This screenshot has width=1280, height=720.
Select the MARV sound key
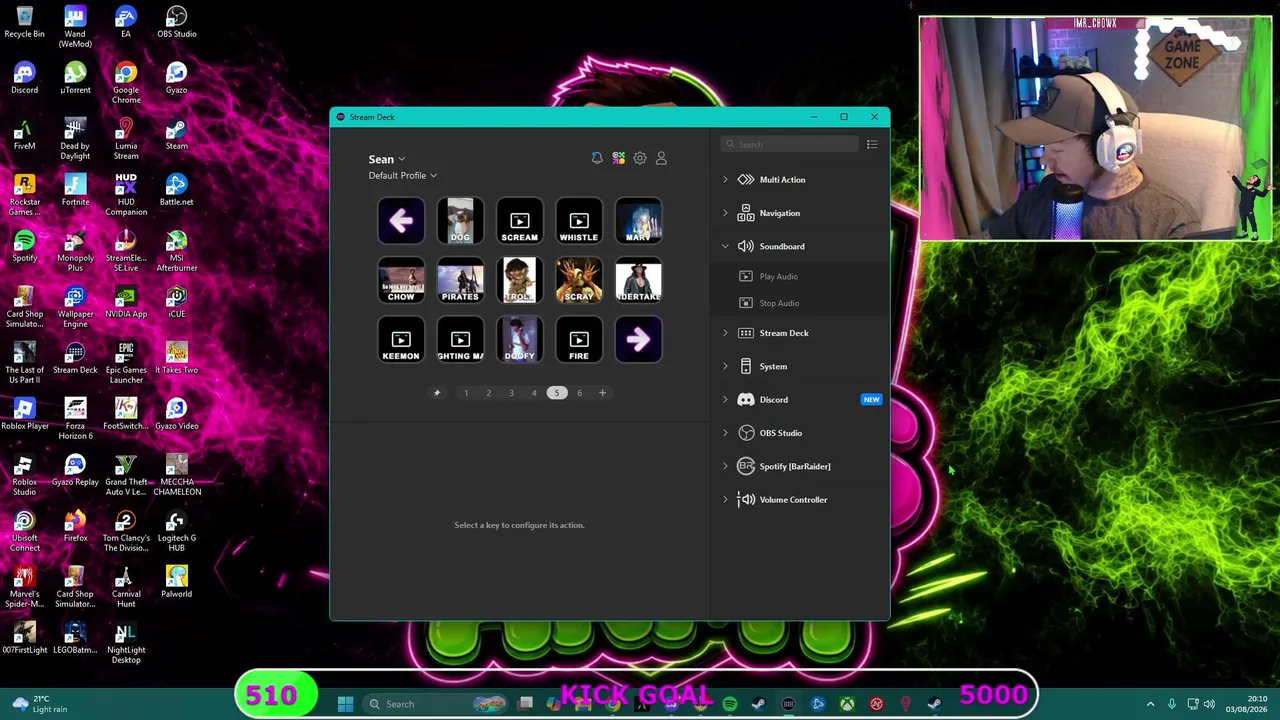638,221
